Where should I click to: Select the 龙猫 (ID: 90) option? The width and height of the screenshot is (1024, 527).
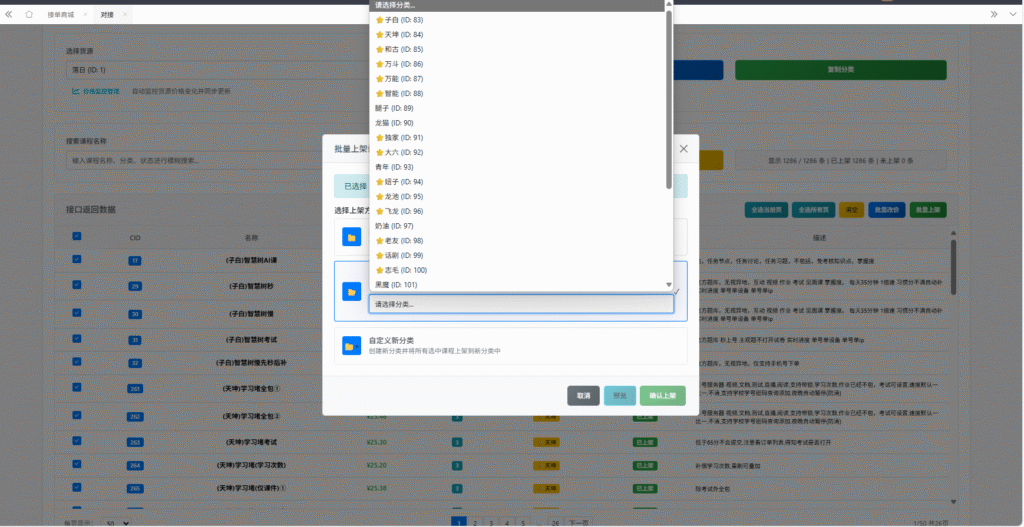coord(393,122)
